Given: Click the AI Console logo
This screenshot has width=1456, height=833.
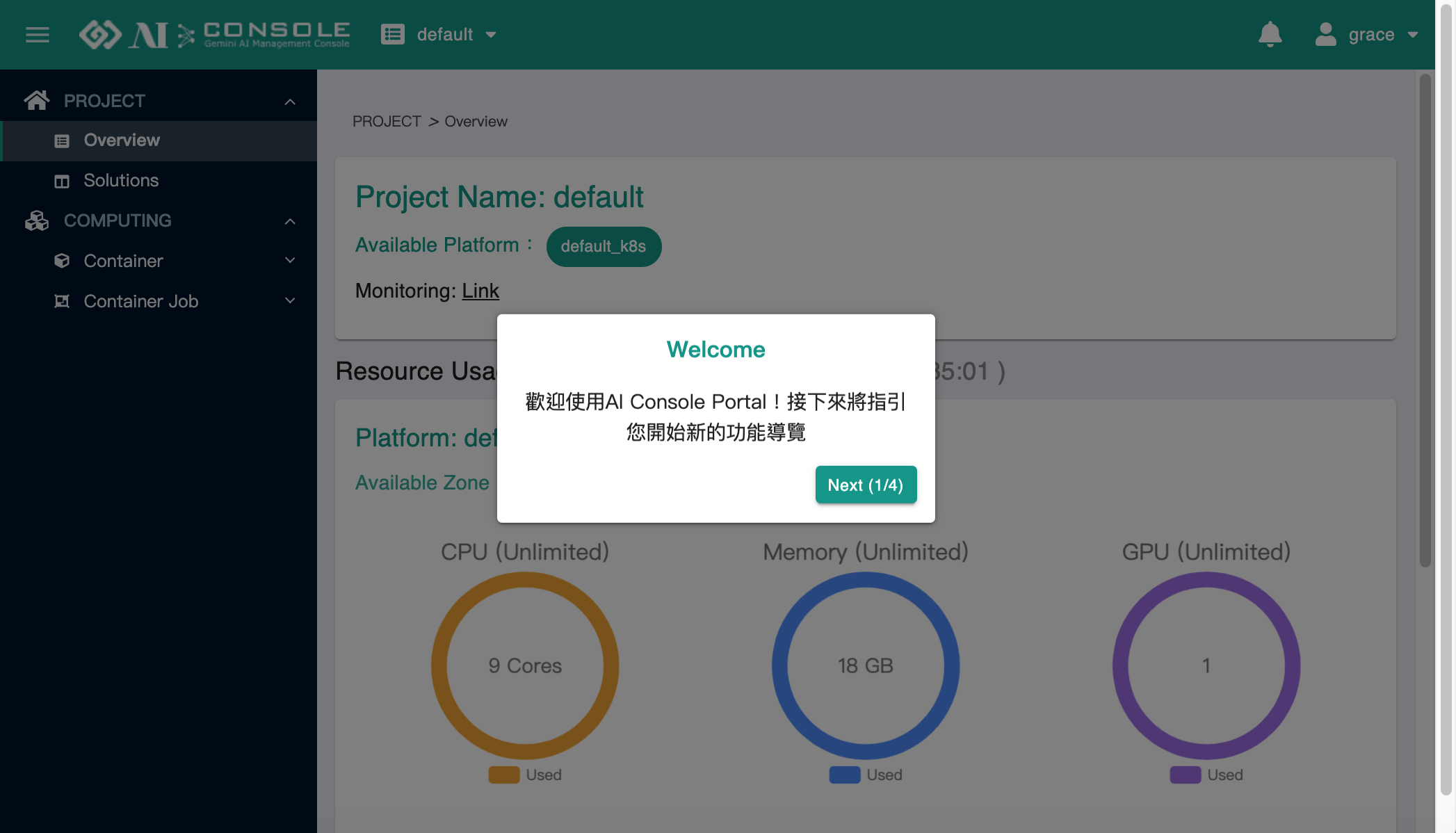Looking at the screenshot, I should 214,34.
